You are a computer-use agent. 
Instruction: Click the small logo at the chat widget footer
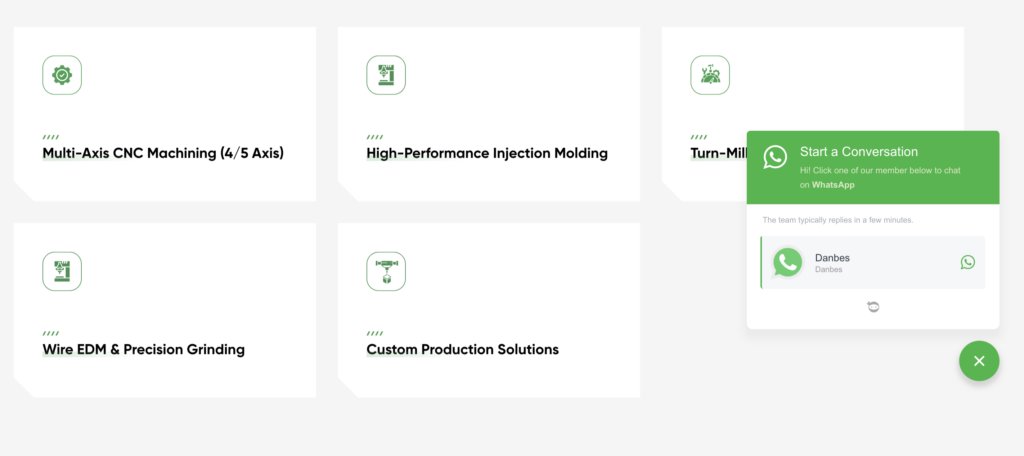(x=873, y=307)
